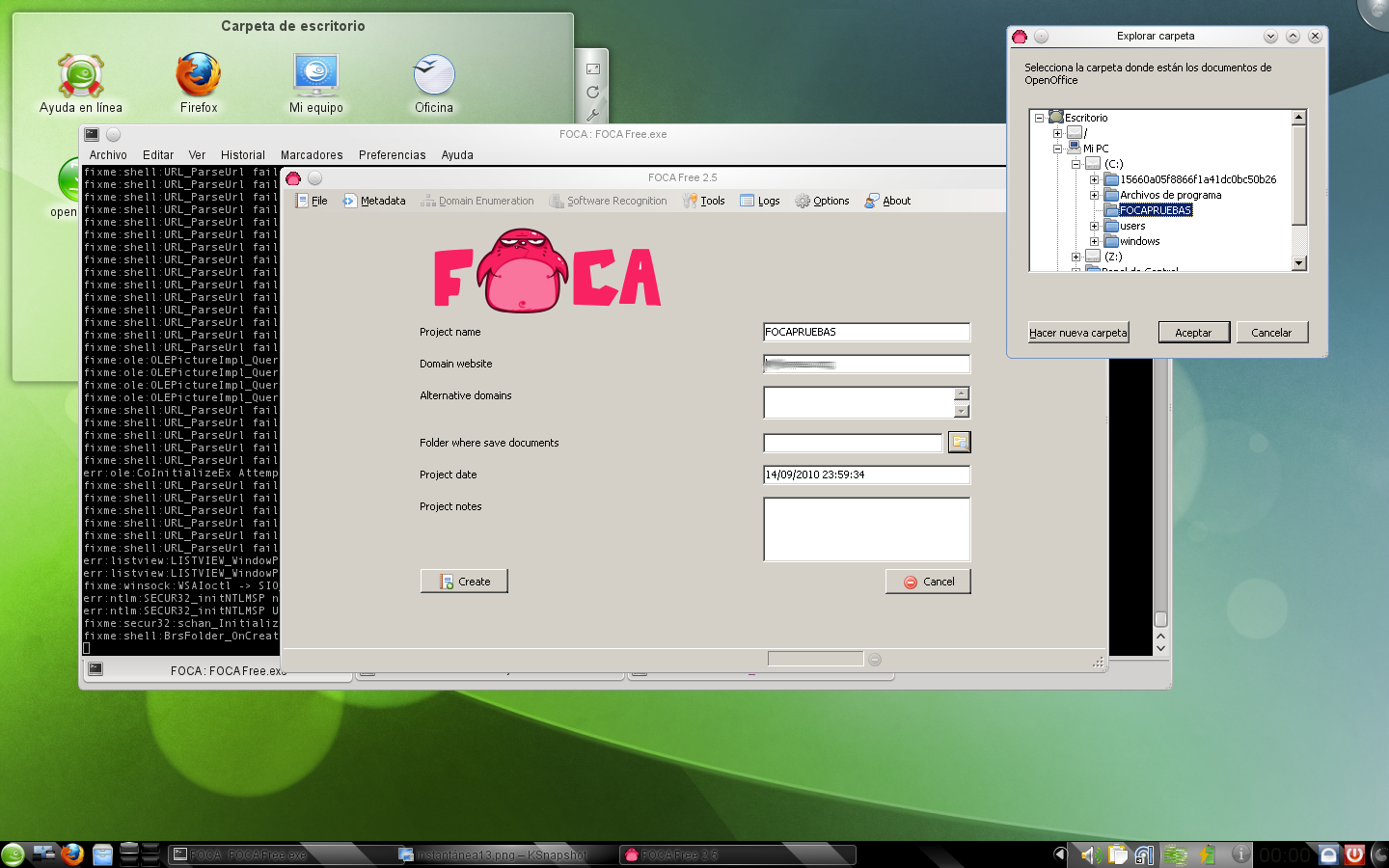Browse for the folder to save documents

pos(959,442)
